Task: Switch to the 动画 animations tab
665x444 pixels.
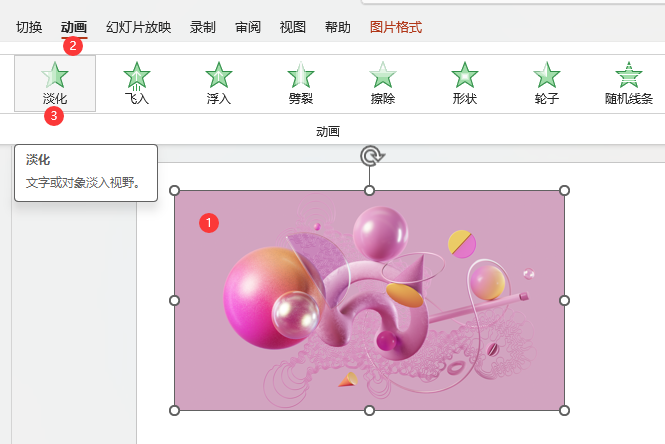Action: click(x=74, y=27)
